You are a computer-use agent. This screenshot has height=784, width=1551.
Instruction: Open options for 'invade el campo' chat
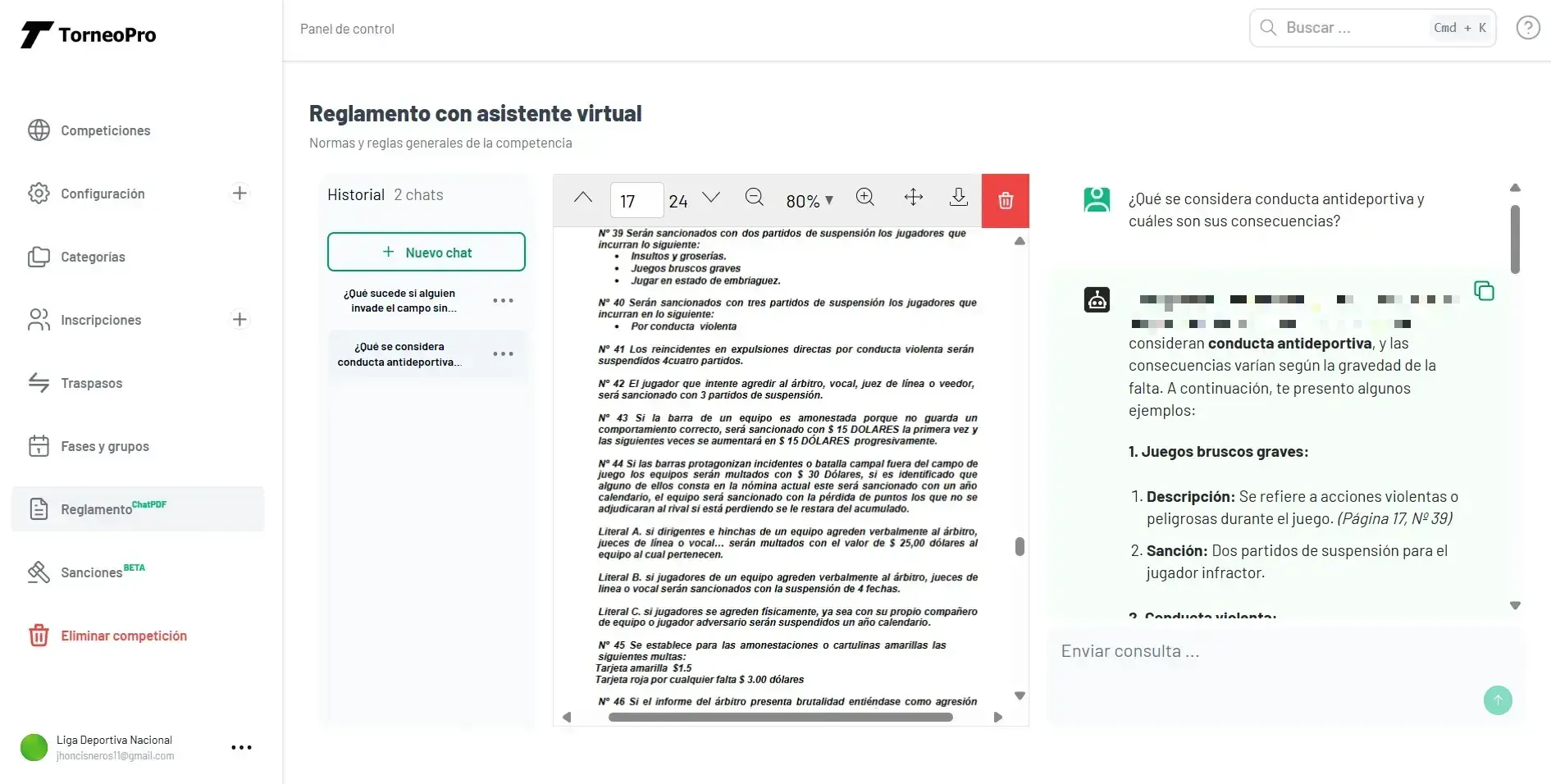coord(503,301)
